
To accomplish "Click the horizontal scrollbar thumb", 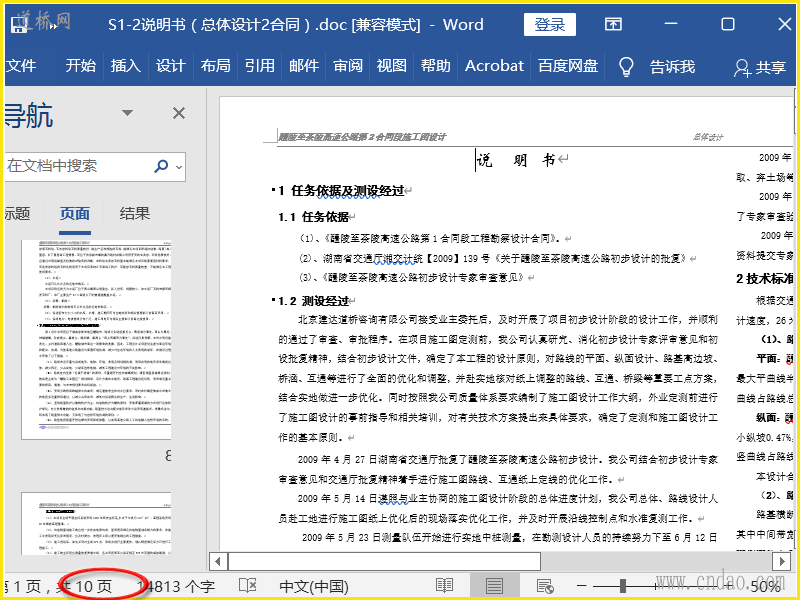I will pos(384,562).
